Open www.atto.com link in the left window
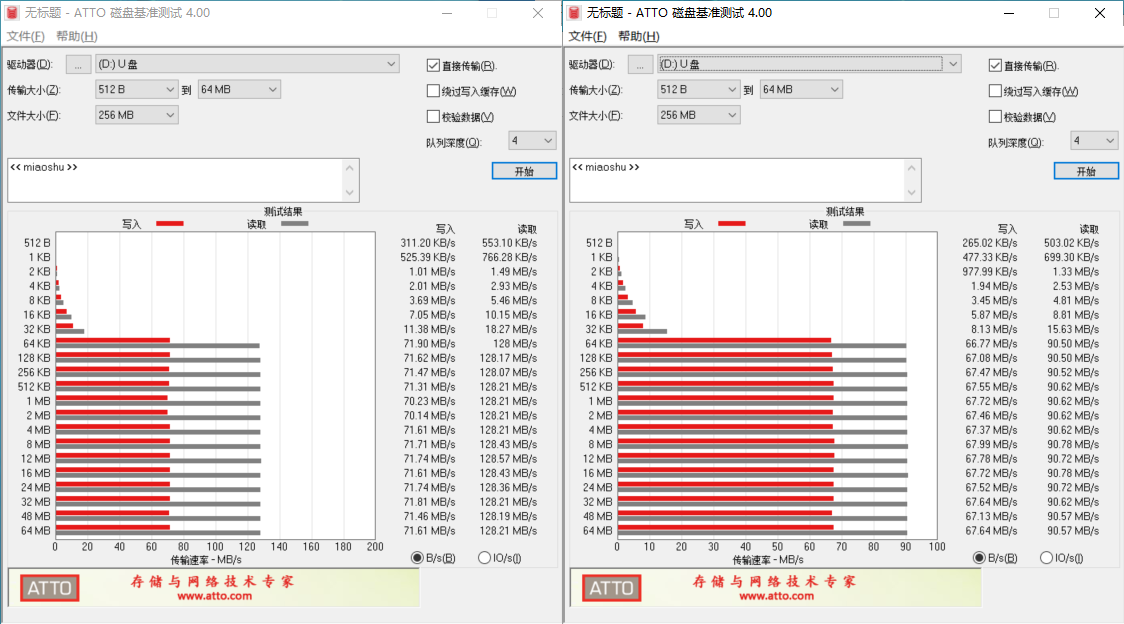The height and width of the screenshot is (624, 1124). coord(214,596)
